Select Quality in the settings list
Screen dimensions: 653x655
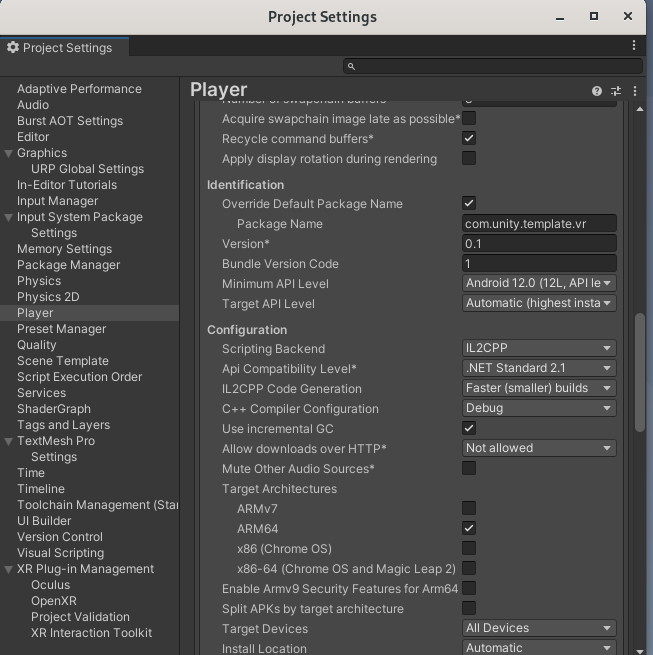37,345
